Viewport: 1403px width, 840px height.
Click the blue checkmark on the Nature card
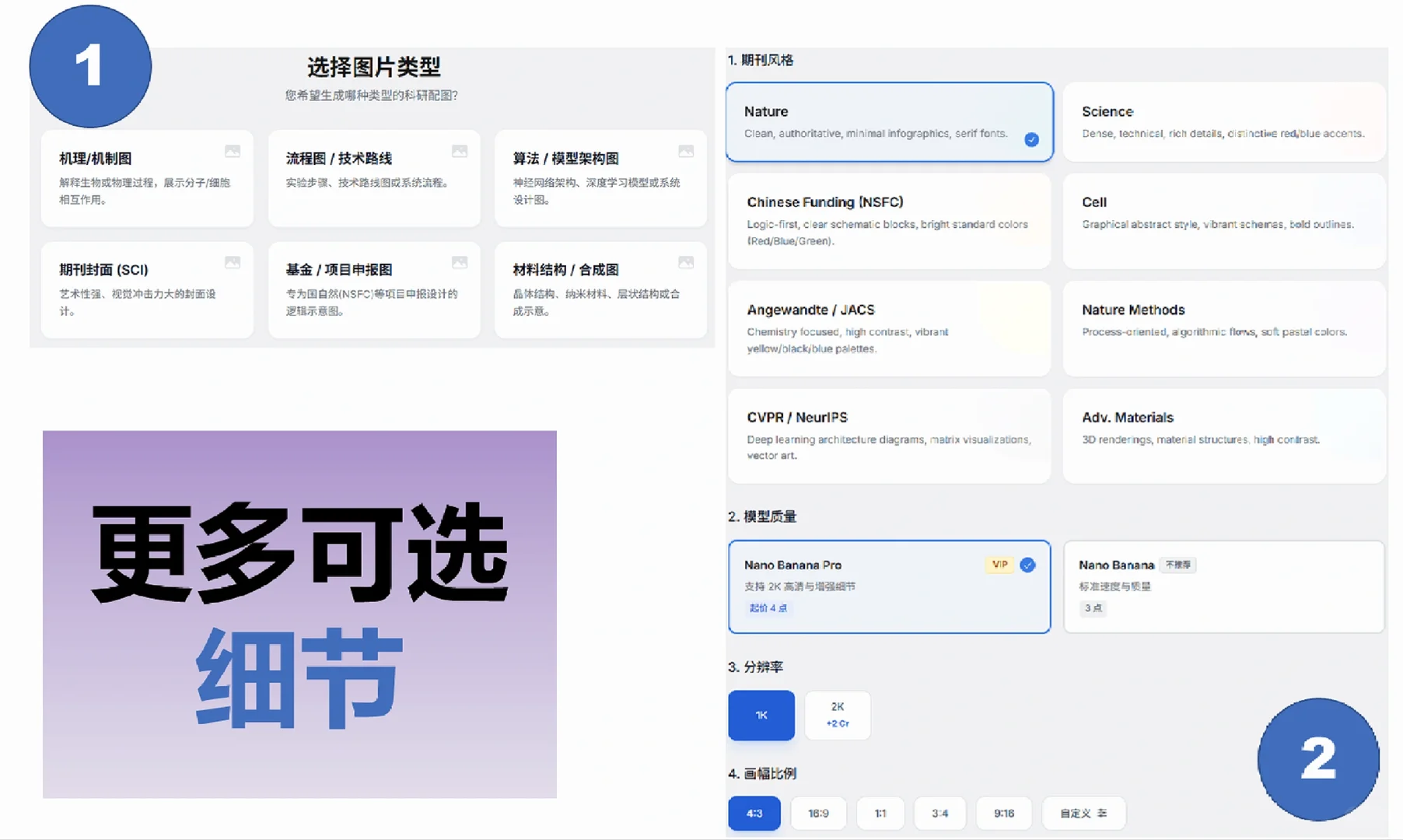[x=1032, y=140]
